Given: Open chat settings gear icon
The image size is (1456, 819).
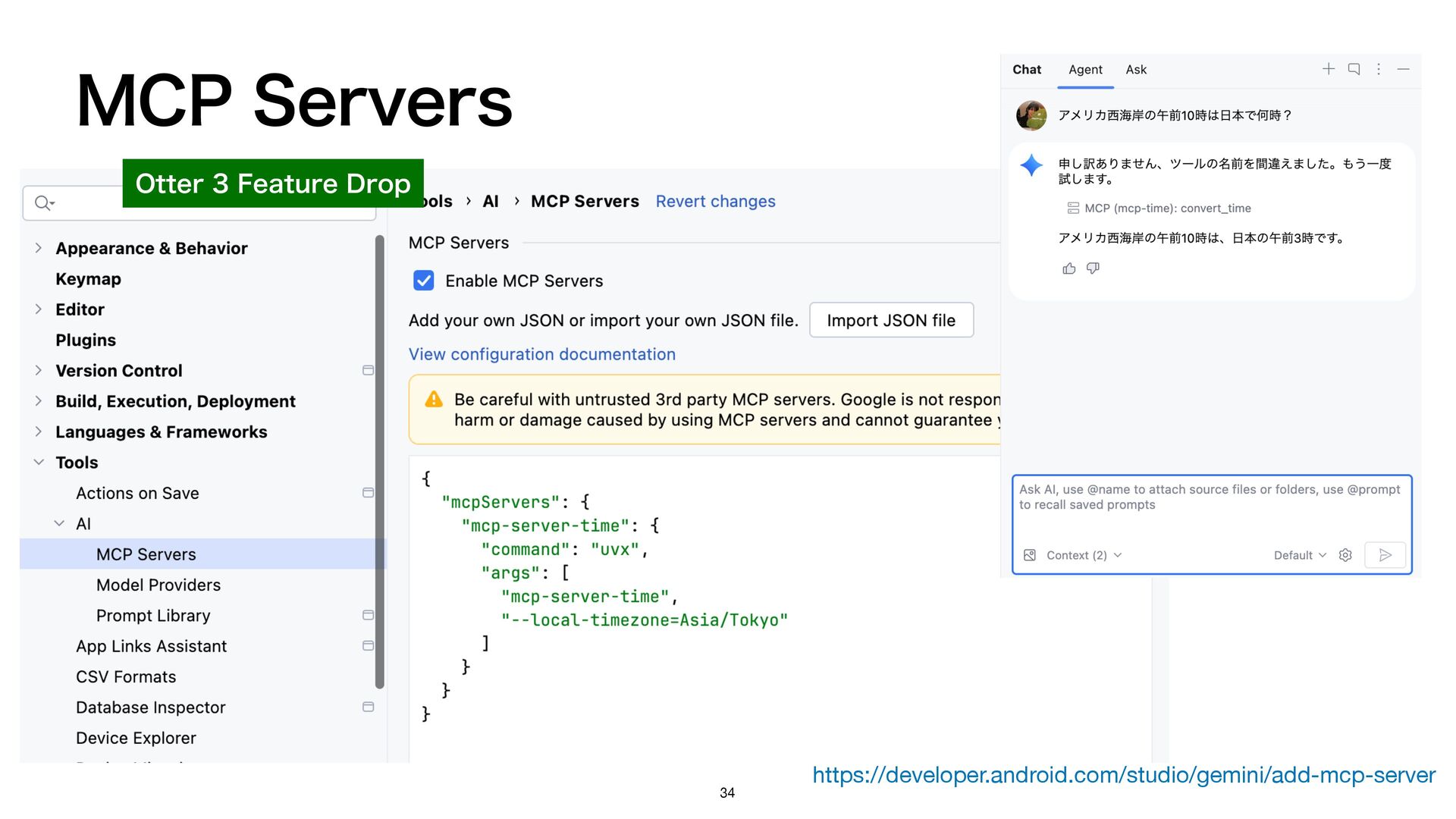Looking at the screenshot, I should click(1345, 555).
